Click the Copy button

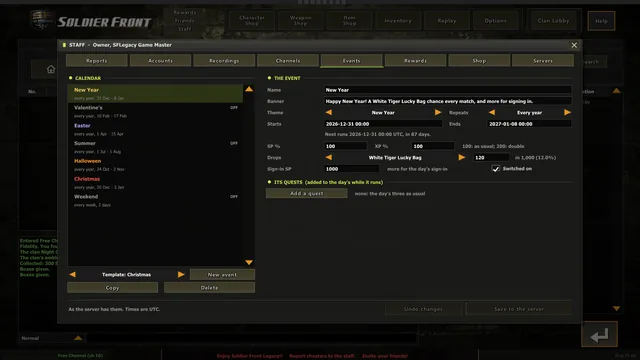[x=112, y=288]
